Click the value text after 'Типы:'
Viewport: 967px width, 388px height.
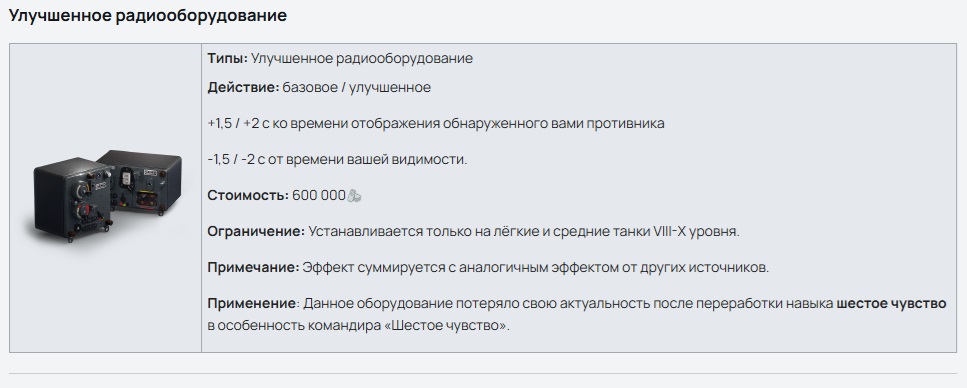click(362, 59)
